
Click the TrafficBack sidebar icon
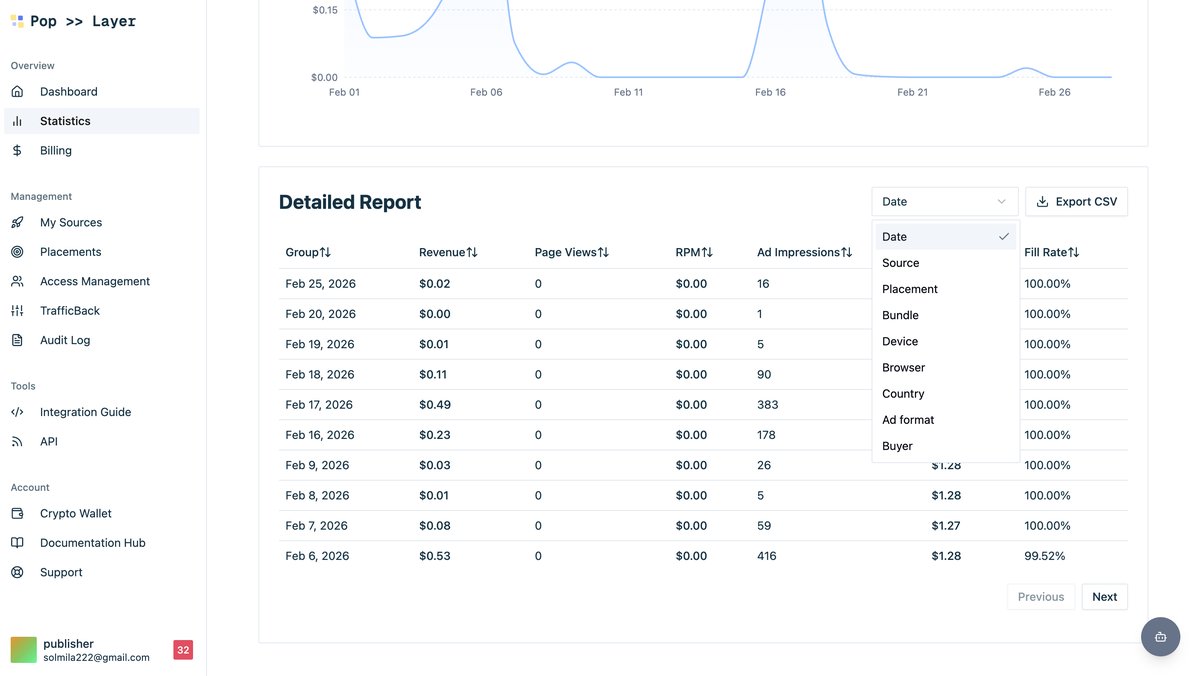pos(17,310)
